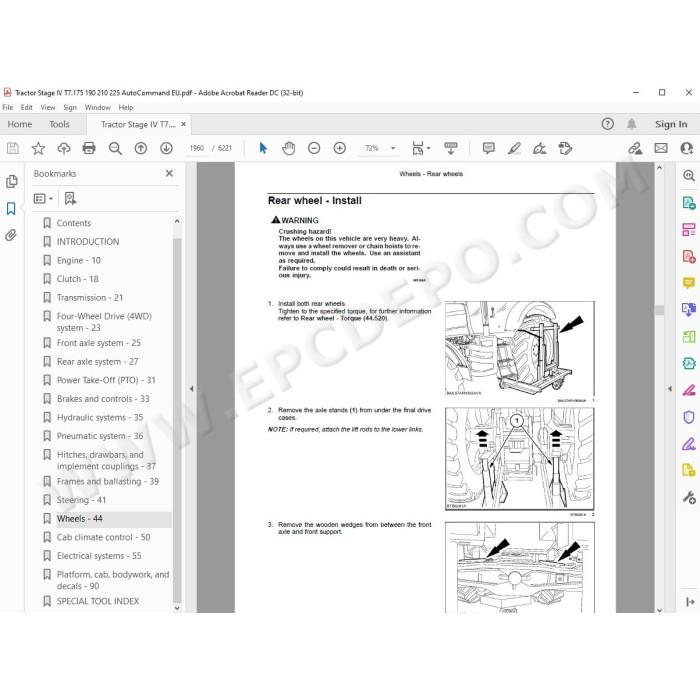
Task: Send file by email envelope icon
Action: [x=661, y=148]
